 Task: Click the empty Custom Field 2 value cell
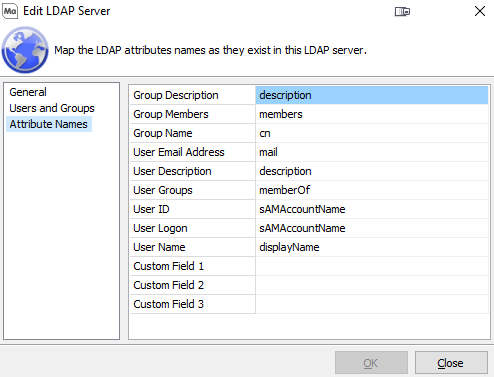[372, 285]
